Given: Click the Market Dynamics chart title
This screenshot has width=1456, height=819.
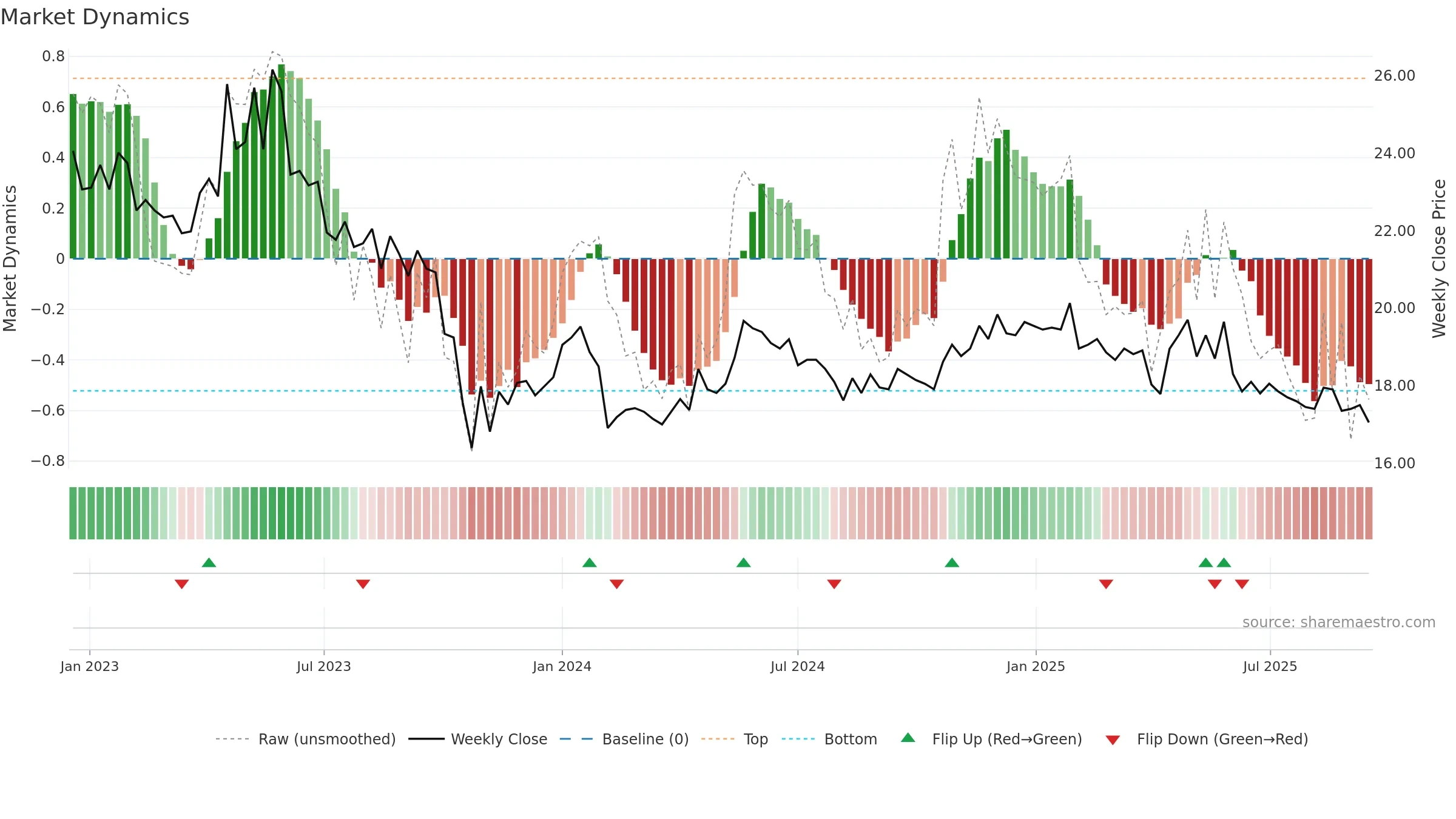Looking at the screenshot, I should [95, 17].
